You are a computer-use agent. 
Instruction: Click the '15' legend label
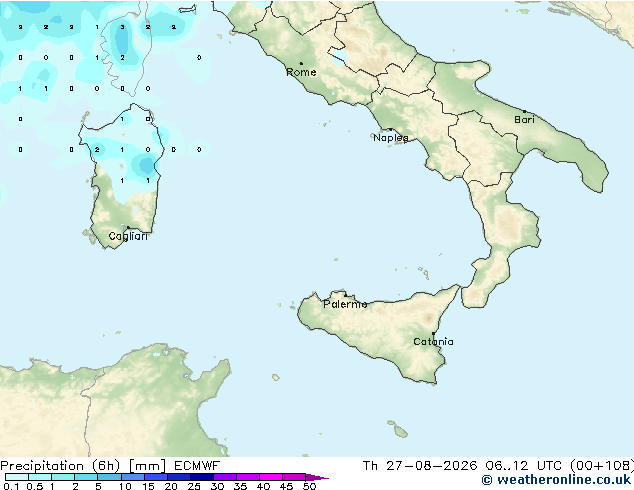[148, 486]
